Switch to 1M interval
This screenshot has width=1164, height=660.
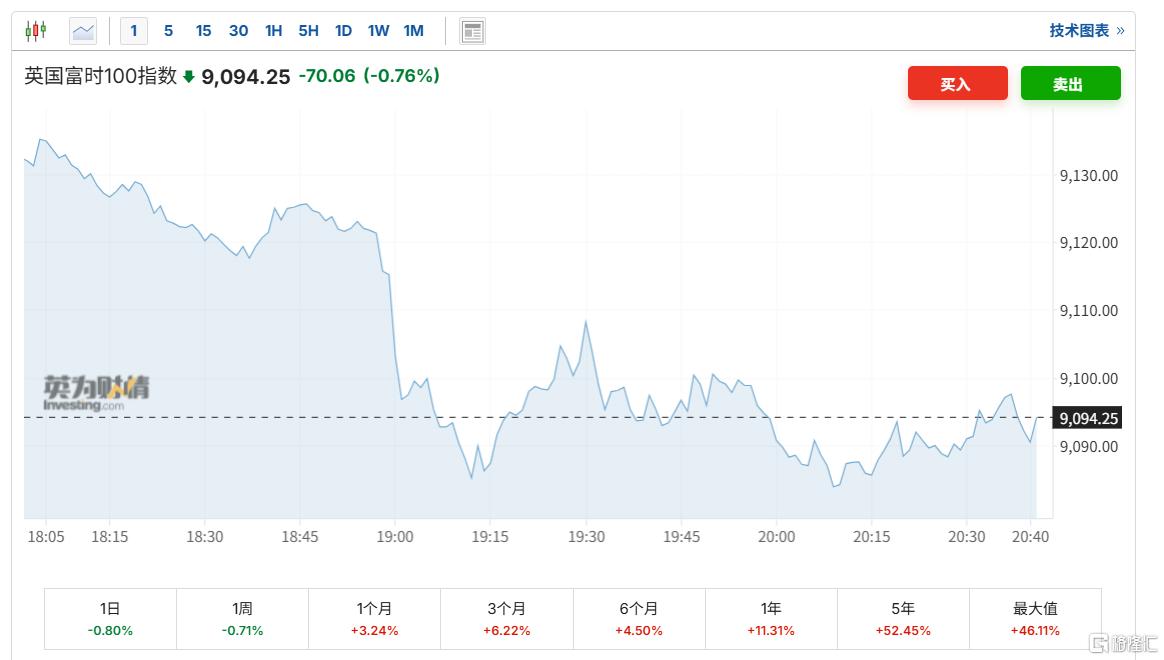[413, 31]
